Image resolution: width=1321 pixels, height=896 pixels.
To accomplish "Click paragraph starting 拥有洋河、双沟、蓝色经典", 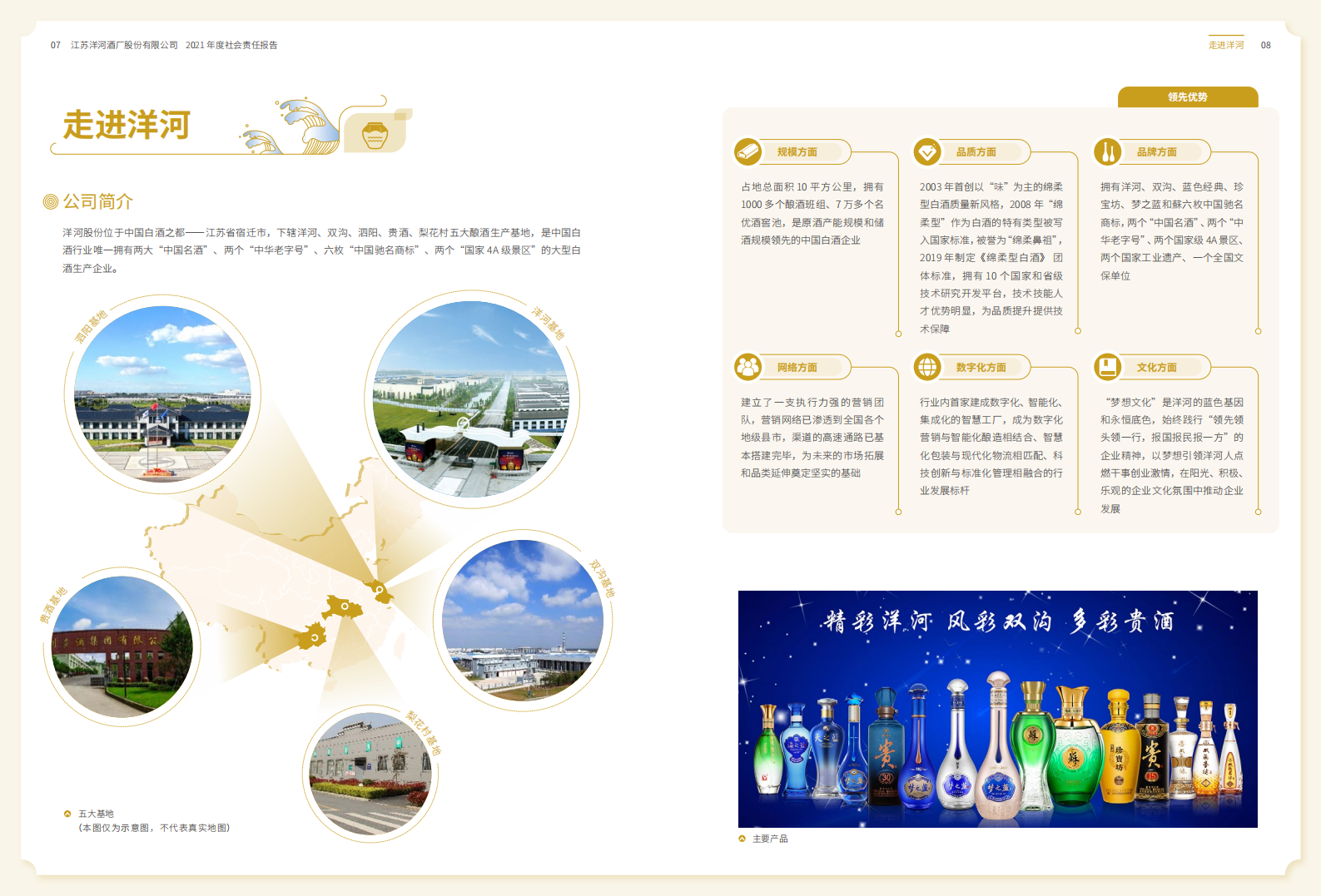I will [1172, 231].
